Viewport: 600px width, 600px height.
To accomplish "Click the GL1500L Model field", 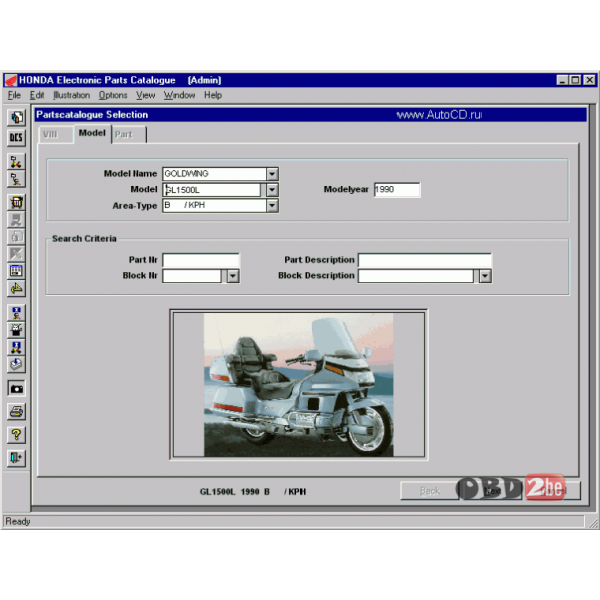I will 212,190.
